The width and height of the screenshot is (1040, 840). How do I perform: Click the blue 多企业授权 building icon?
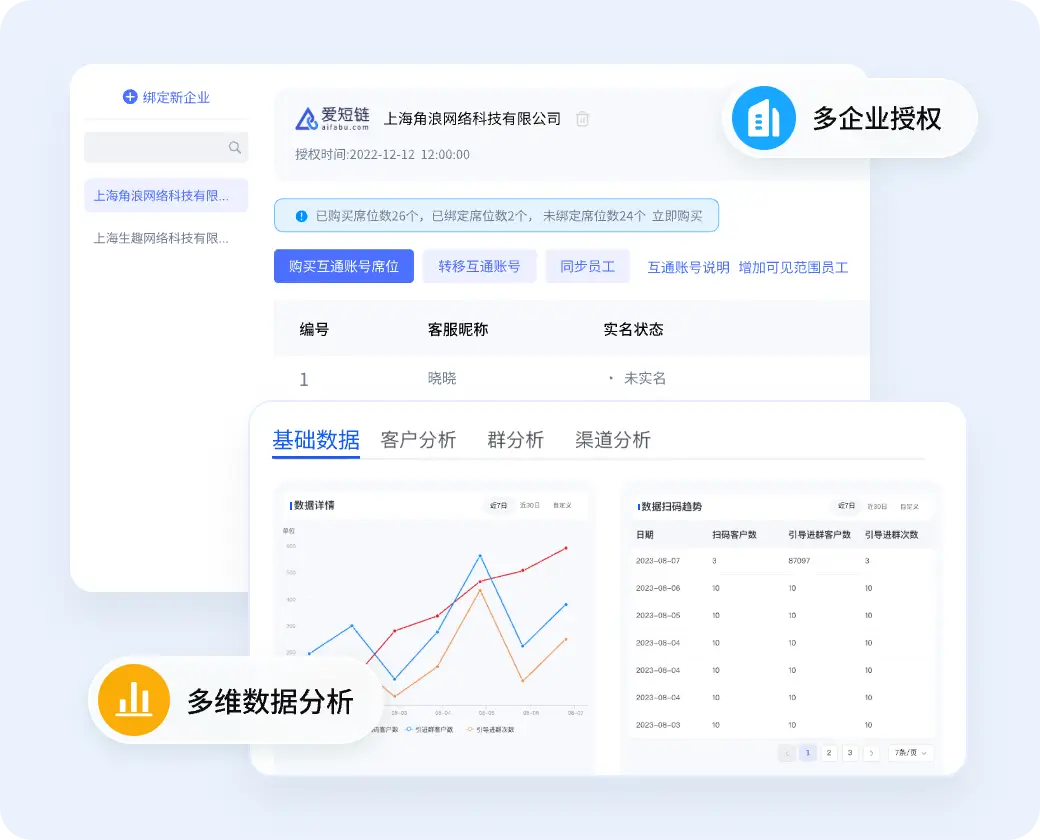point(763,118)
